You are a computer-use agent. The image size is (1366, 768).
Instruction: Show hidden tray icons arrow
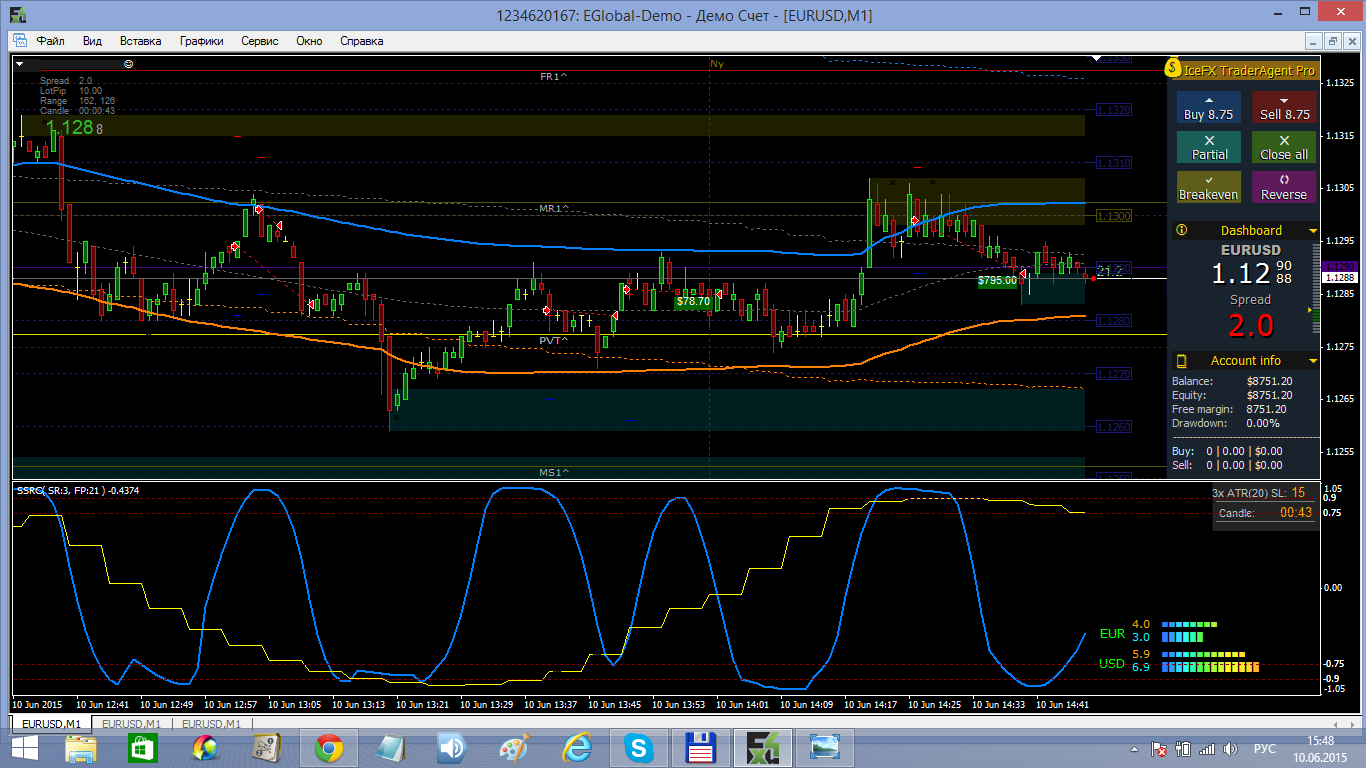point(1134,748)
